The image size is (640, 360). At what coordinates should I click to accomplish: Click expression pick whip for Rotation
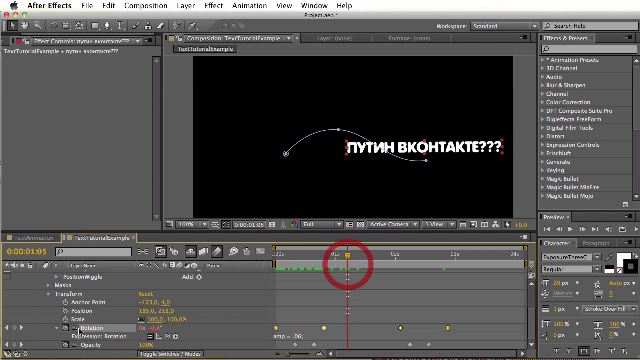click(167, 336)
